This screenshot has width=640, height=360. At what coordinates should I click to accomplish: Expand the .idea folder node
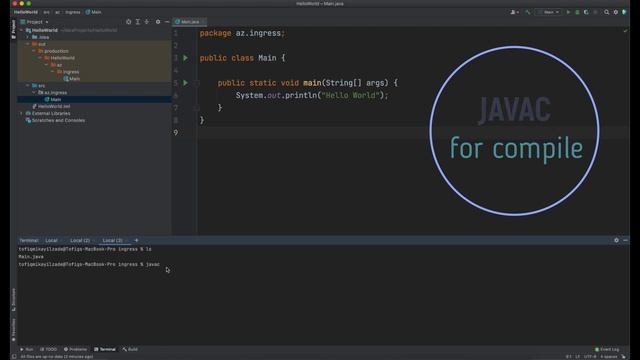28,37
